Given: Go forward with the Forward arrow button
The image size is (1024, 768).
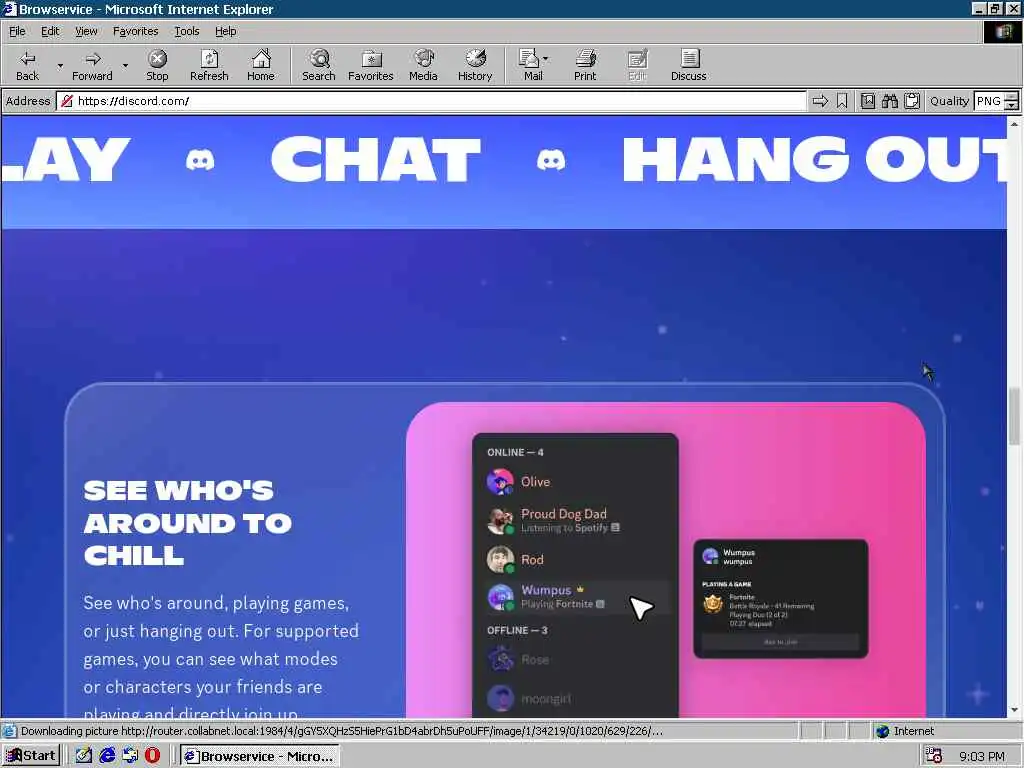Looking at the screenshot, I should coord(92,65).
